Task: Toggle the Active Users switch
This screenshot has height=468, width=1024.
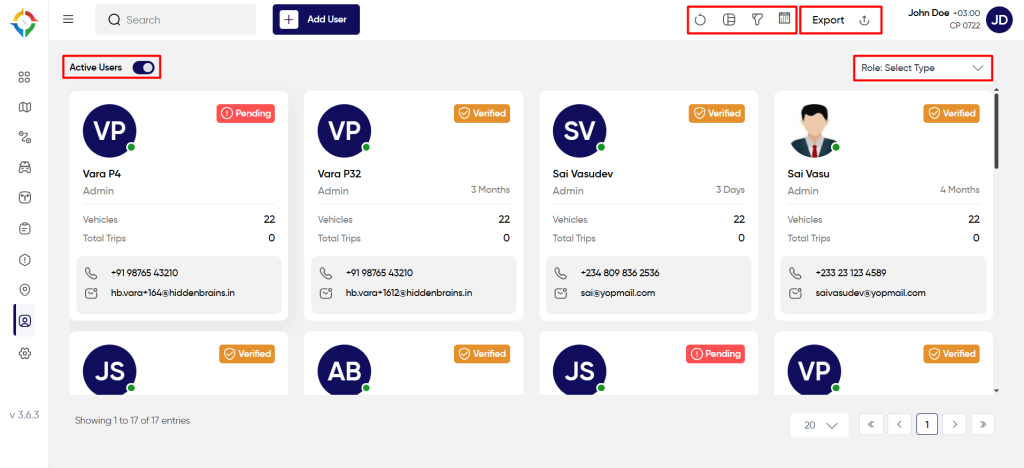Action: (143, 67)
